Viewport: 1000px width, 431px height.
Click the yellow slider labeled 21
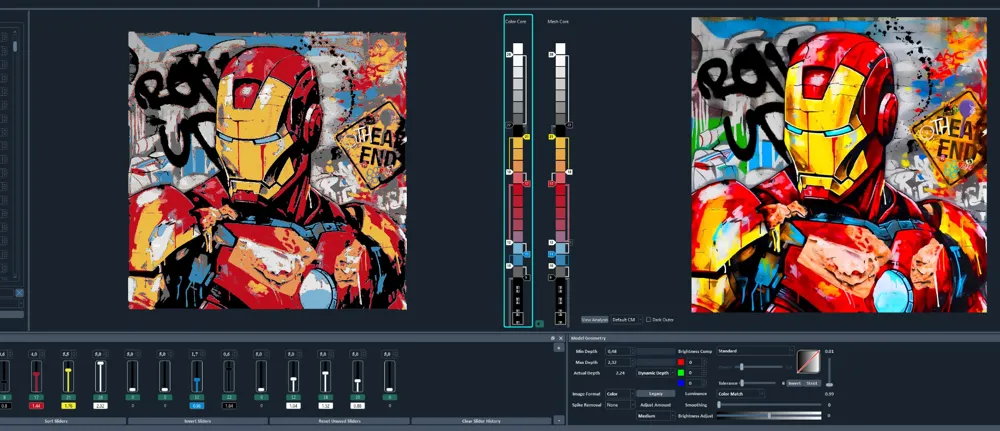68,376
